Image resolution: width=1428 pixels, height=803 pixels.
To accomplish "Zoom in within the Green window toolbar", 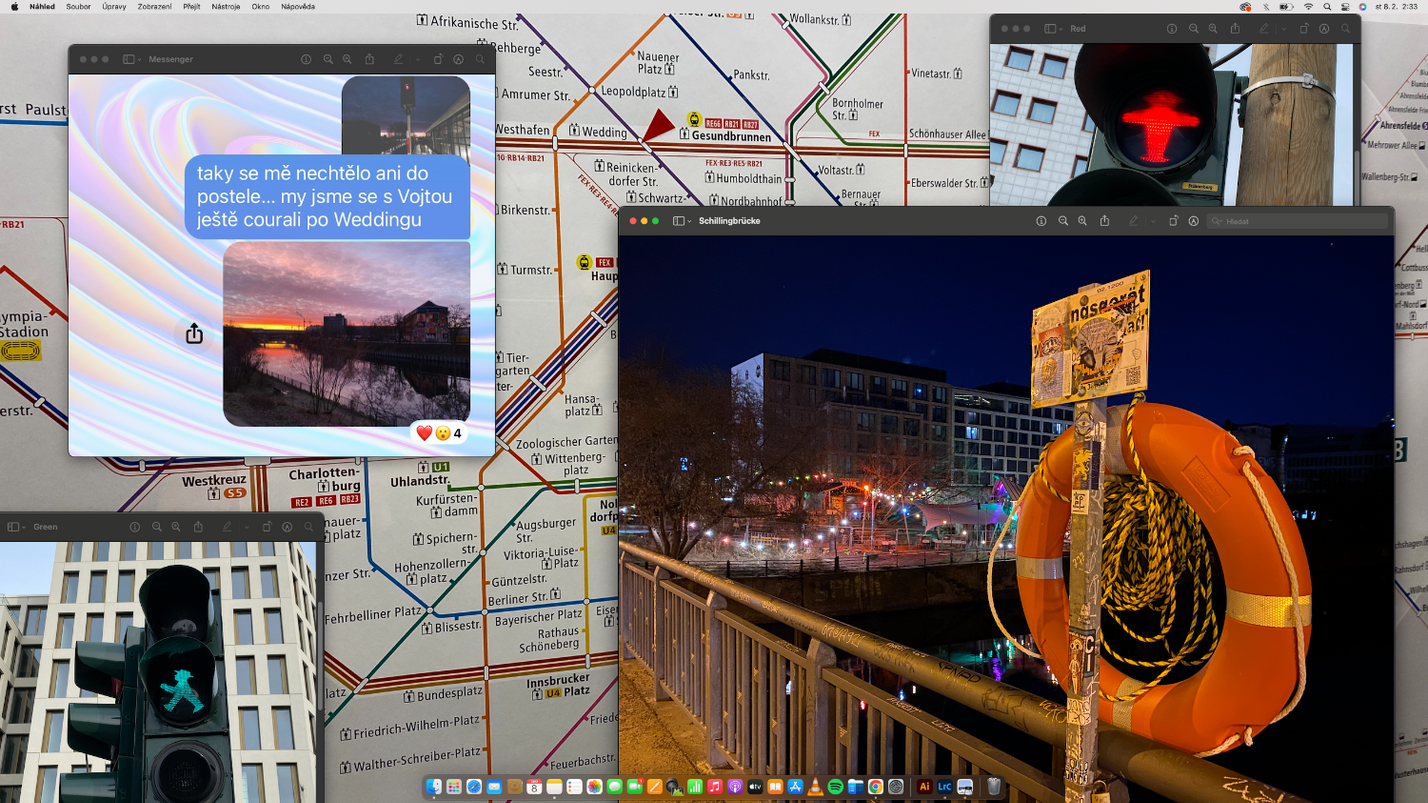I will [x=176, y=527].
